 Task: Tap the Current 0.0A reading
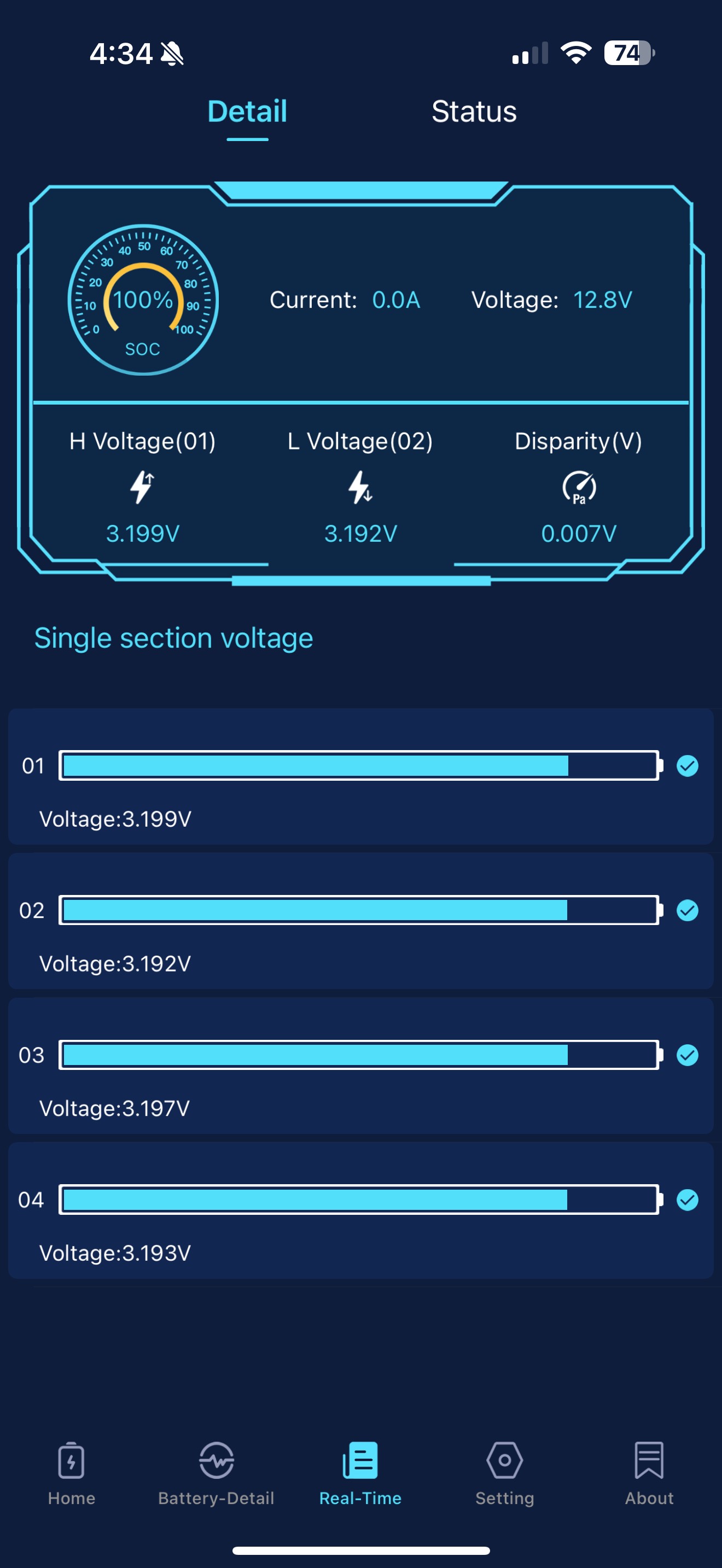395,300
